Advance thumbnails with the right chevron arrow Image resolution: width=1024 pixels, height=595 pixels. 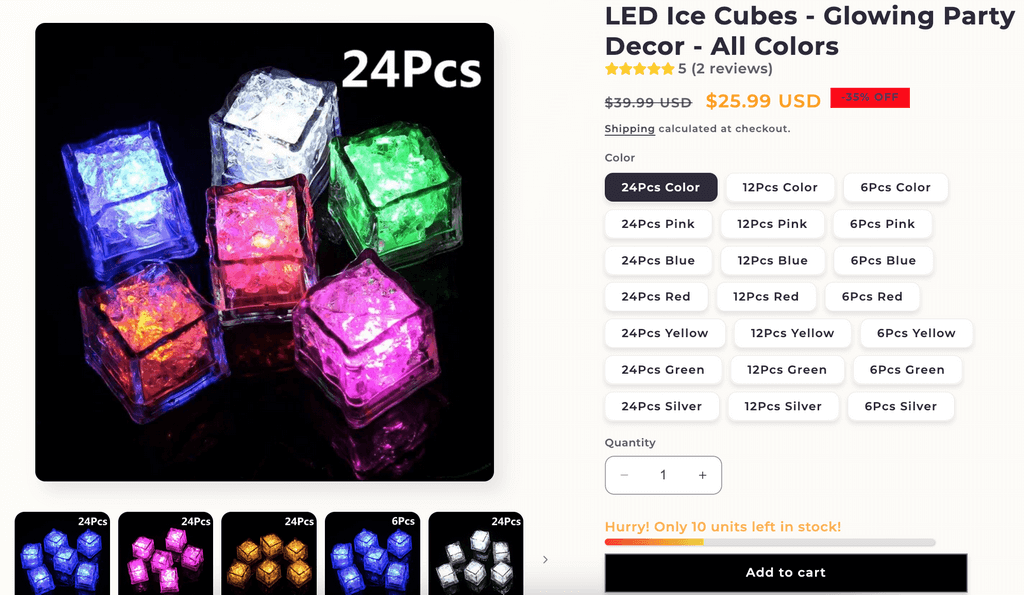point(545,560)
